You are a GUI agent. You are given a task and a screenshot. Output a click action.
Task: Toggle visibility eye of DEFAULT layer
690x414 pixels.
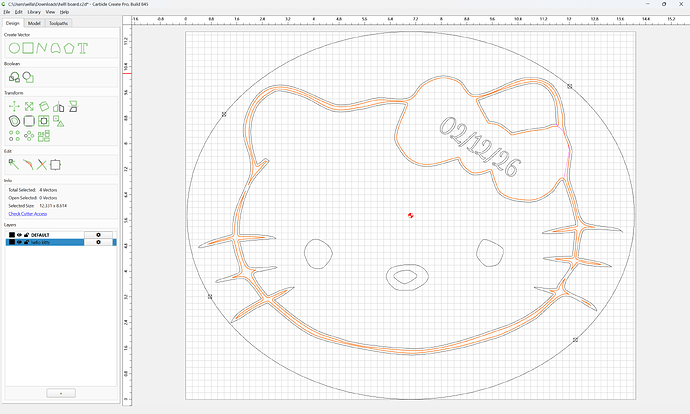19,235
